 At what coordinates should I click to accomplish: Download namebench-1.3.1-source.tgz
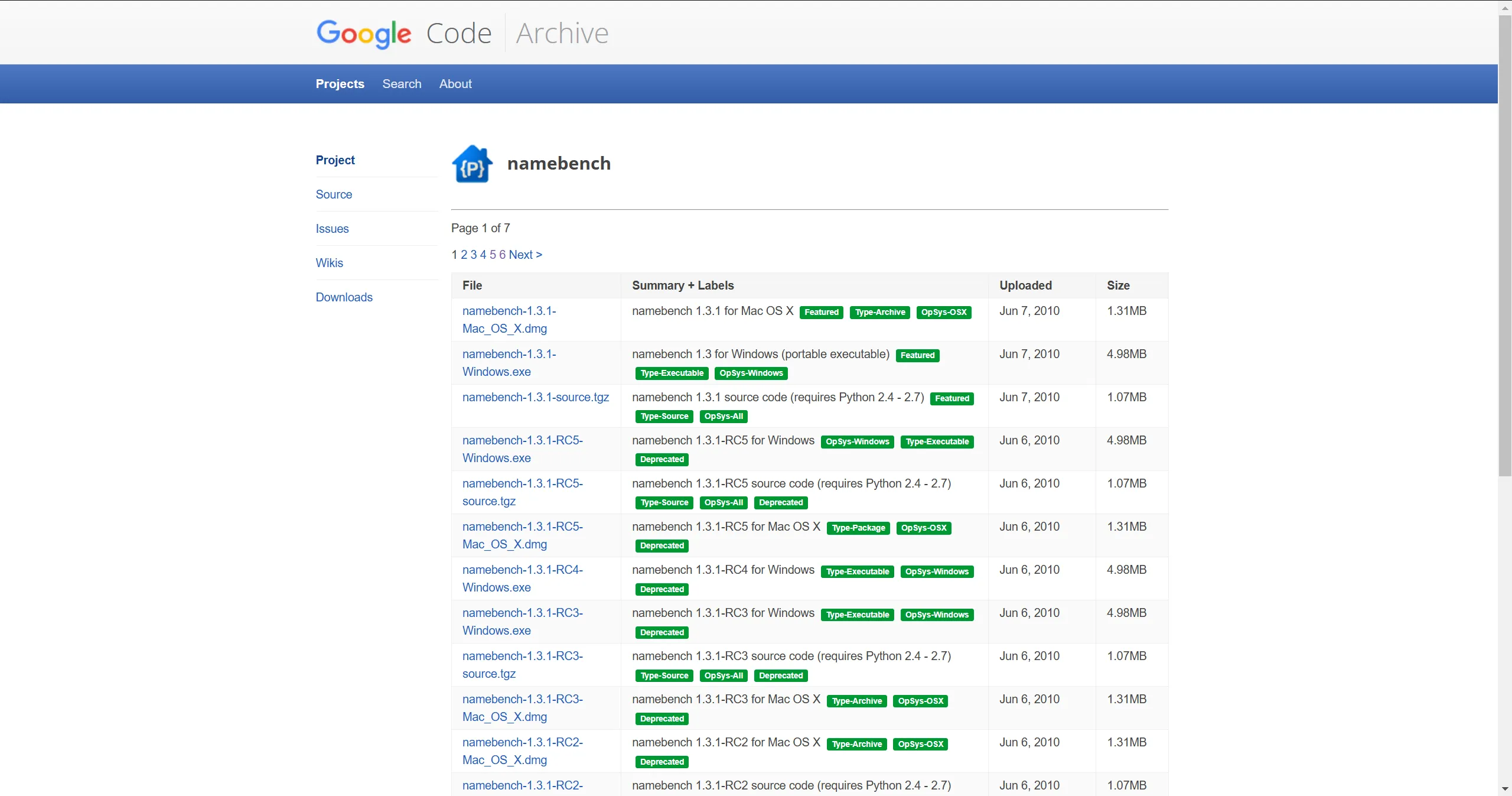(x=535, y=397)
